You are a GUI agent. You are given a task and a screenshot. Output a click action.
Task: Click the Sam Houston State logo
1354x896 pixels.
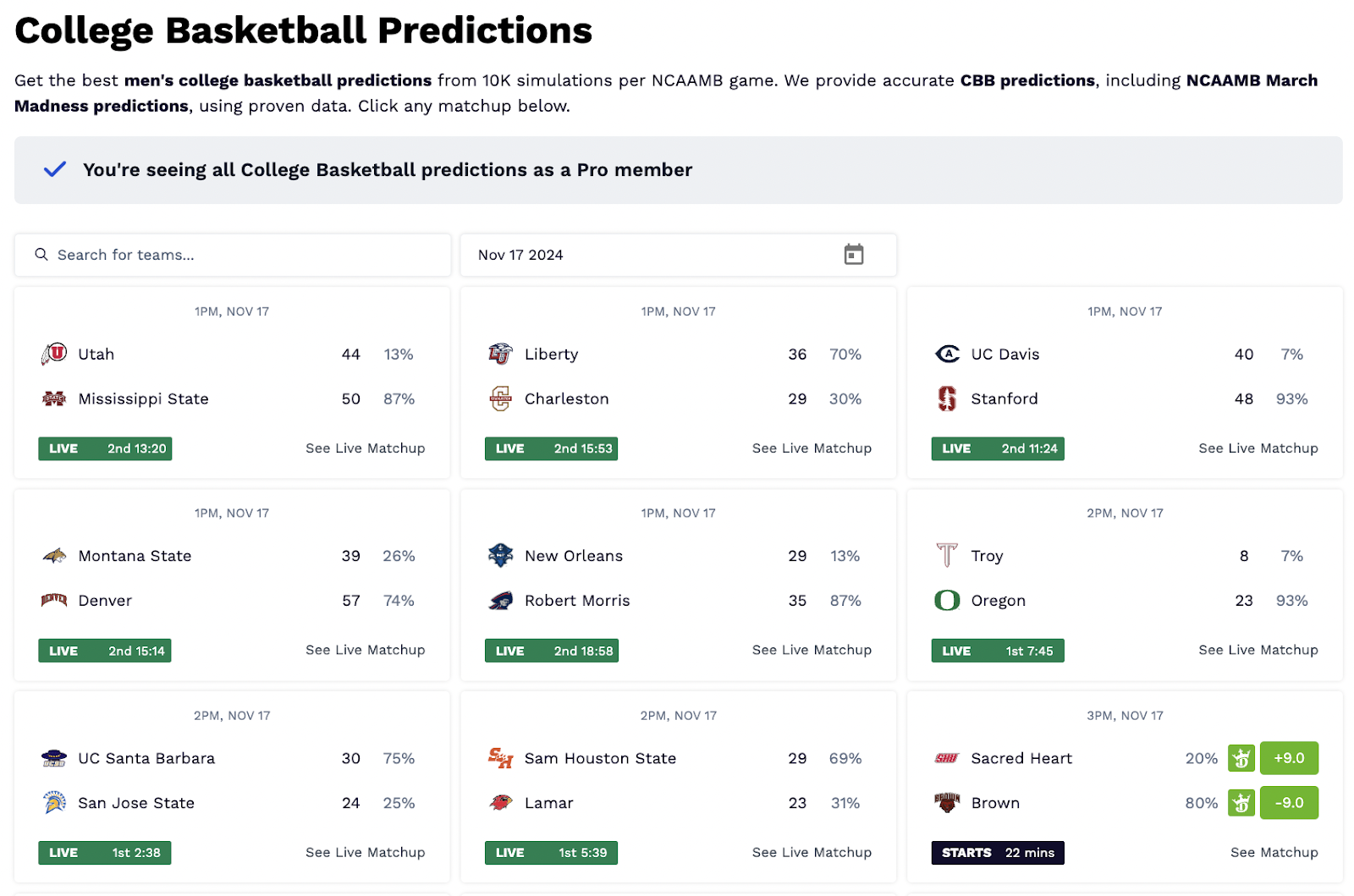500,758
